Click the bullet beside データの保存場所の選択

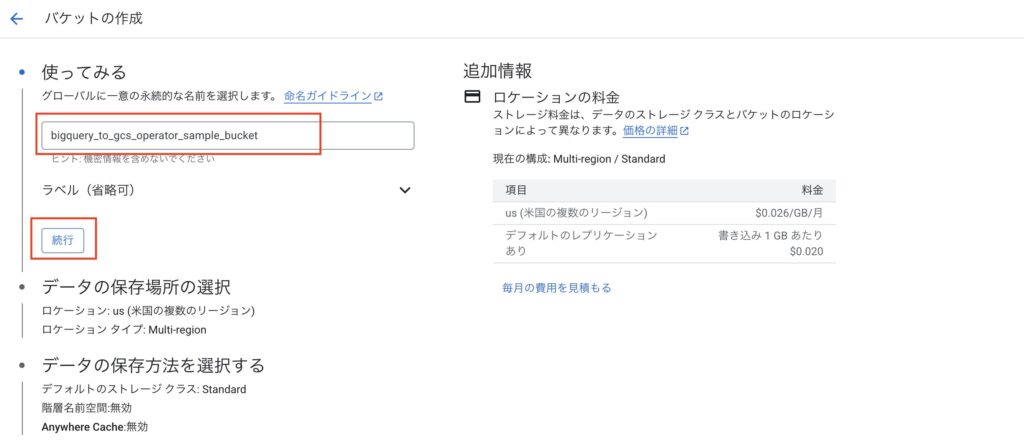click(22, 287)
